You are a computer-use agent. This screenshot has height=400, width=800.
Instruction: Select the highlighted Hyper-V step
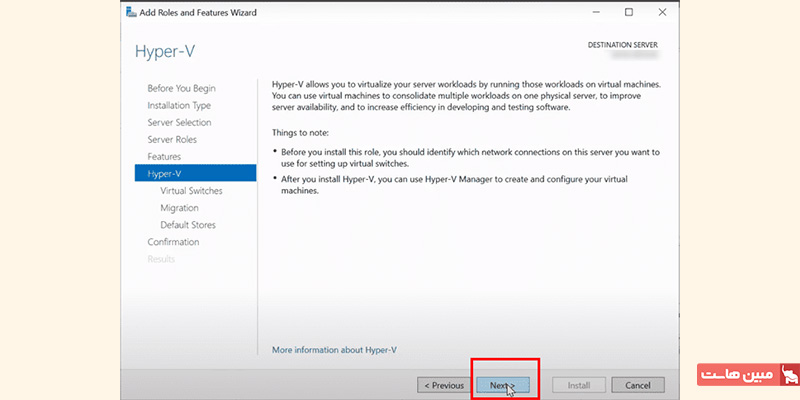coord(195,173)
